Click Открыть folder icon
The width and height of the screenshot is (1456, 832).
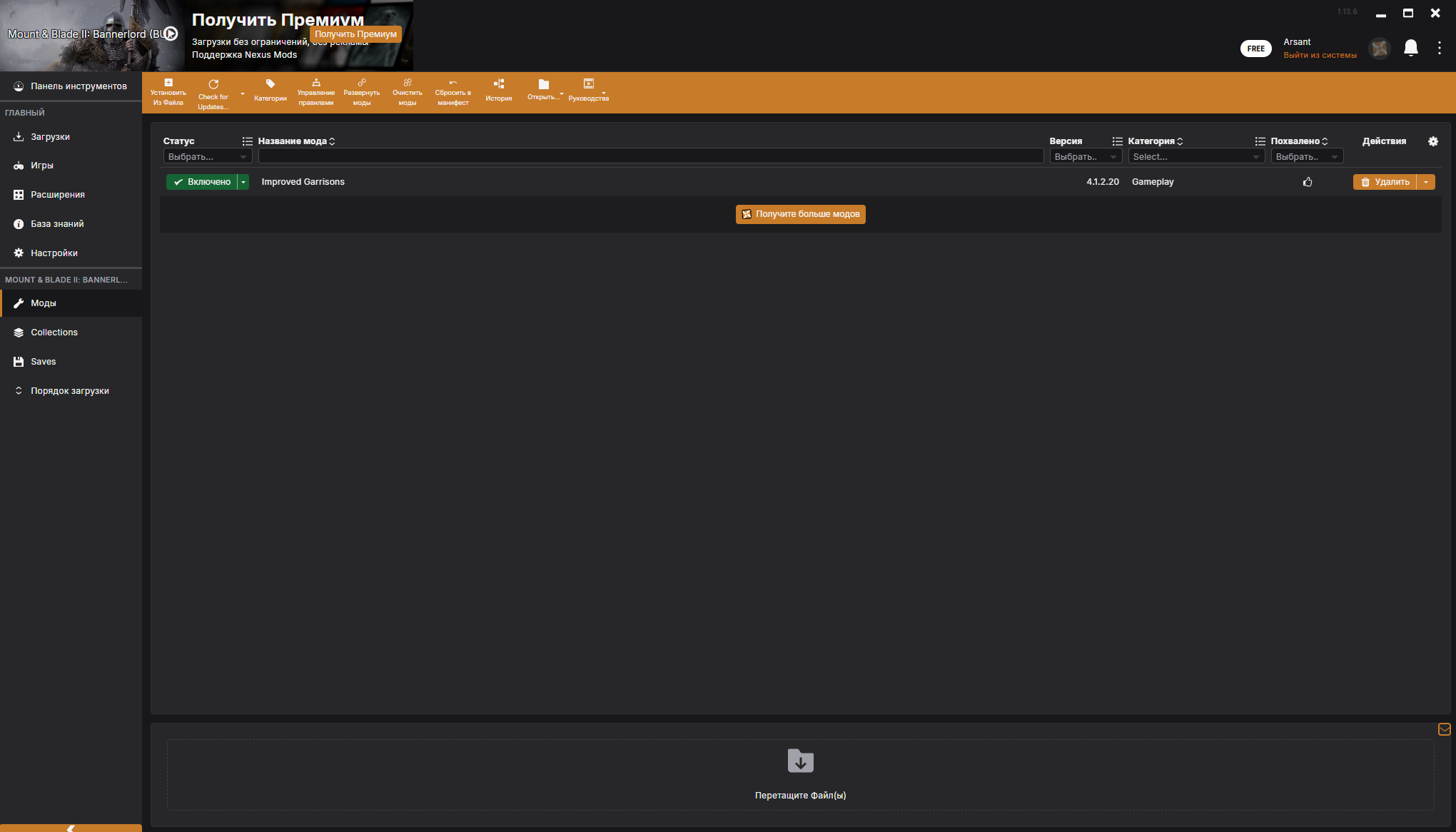tap(544, 84)
